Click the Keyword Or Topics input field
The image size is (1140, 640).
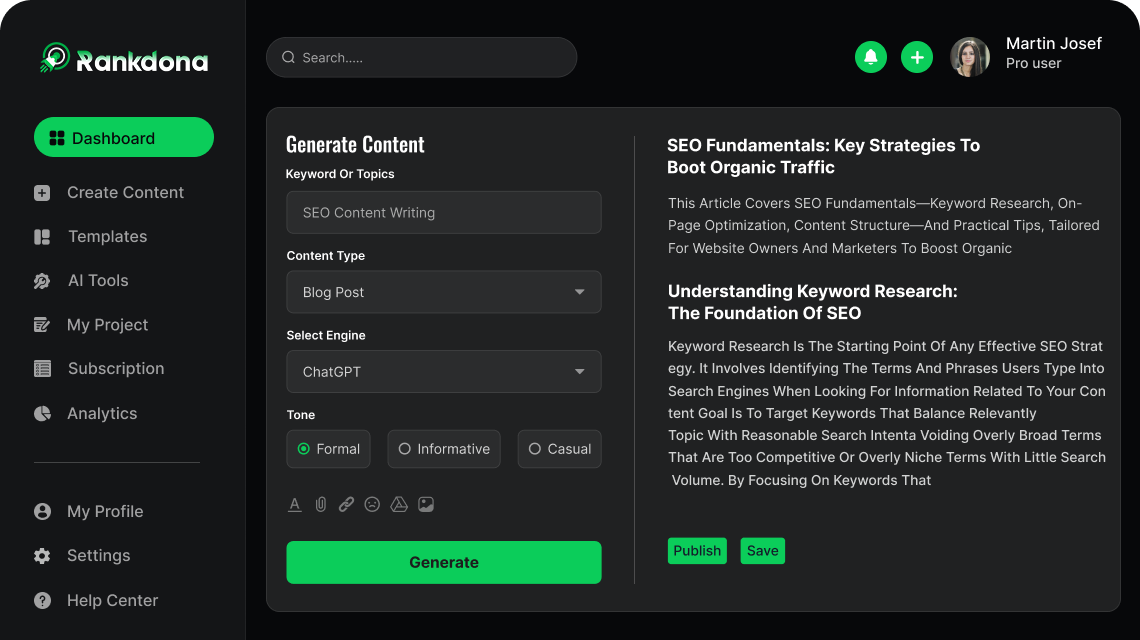pos(444,213)
